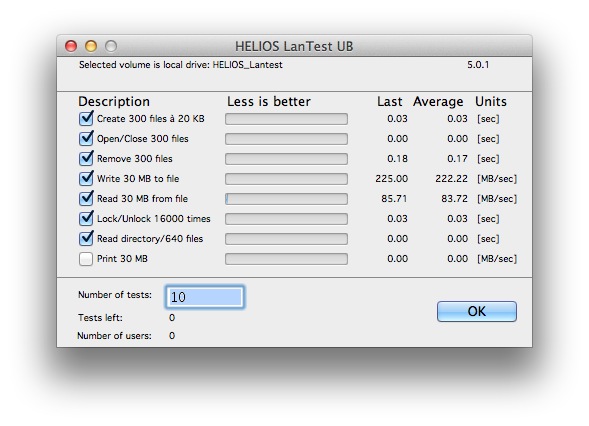Focus the Number of tests field
Viewport: 589px width, 426px height.
(205, 297)
